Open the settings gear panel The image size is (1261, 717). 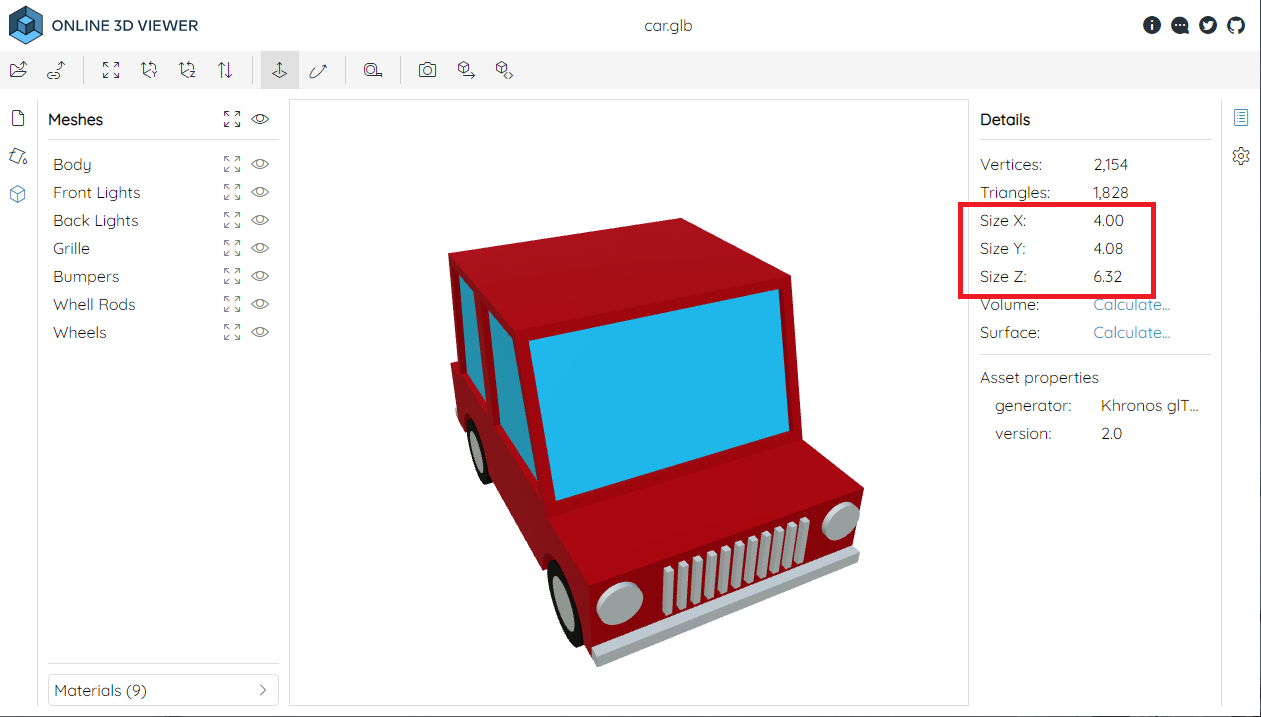click(1241, 155)
